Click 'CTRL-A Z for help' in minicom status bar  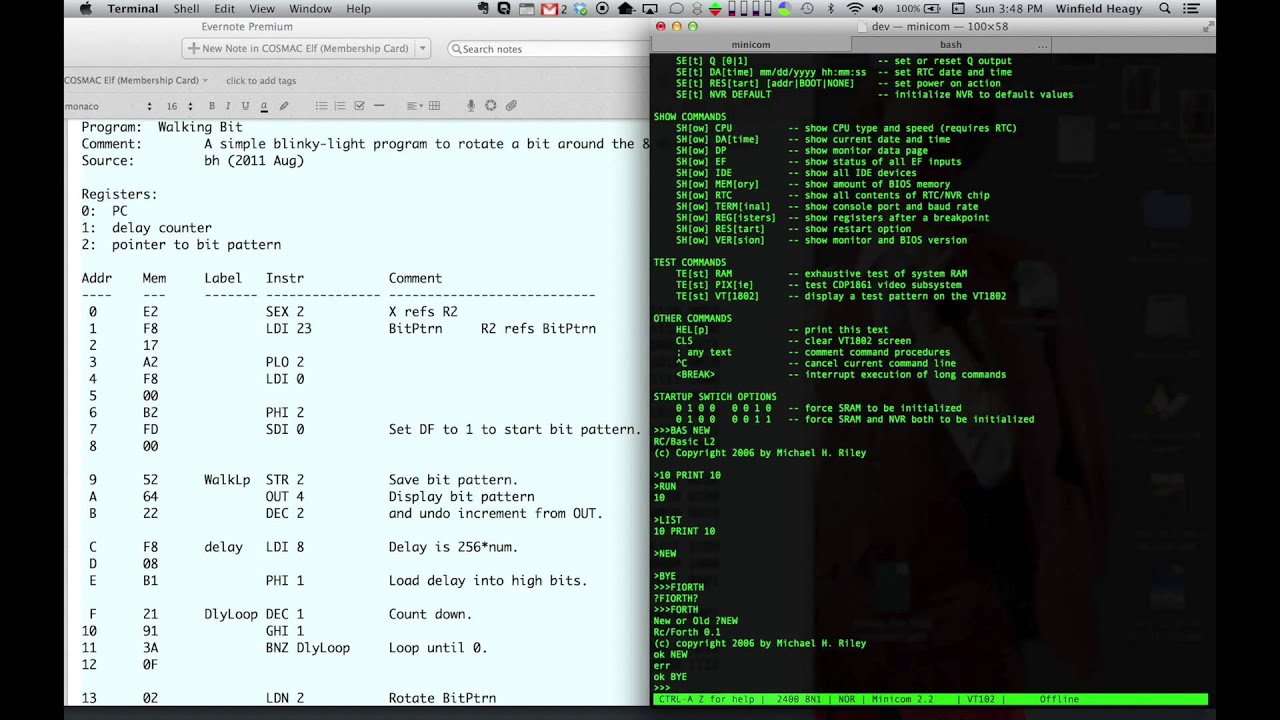(x=706, y=699)
